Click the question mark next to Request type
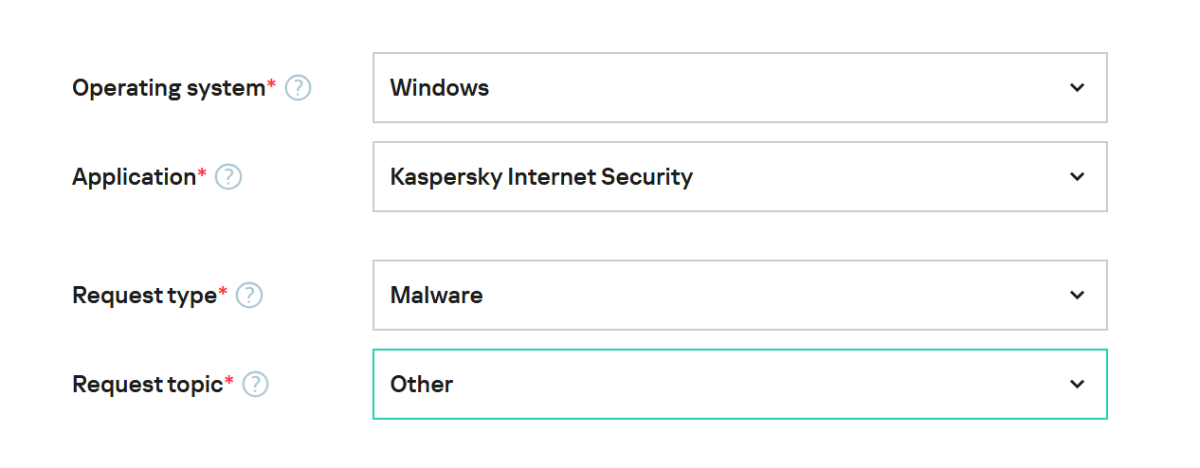This screenshot has height=468, width=1200. coord(249,296)
